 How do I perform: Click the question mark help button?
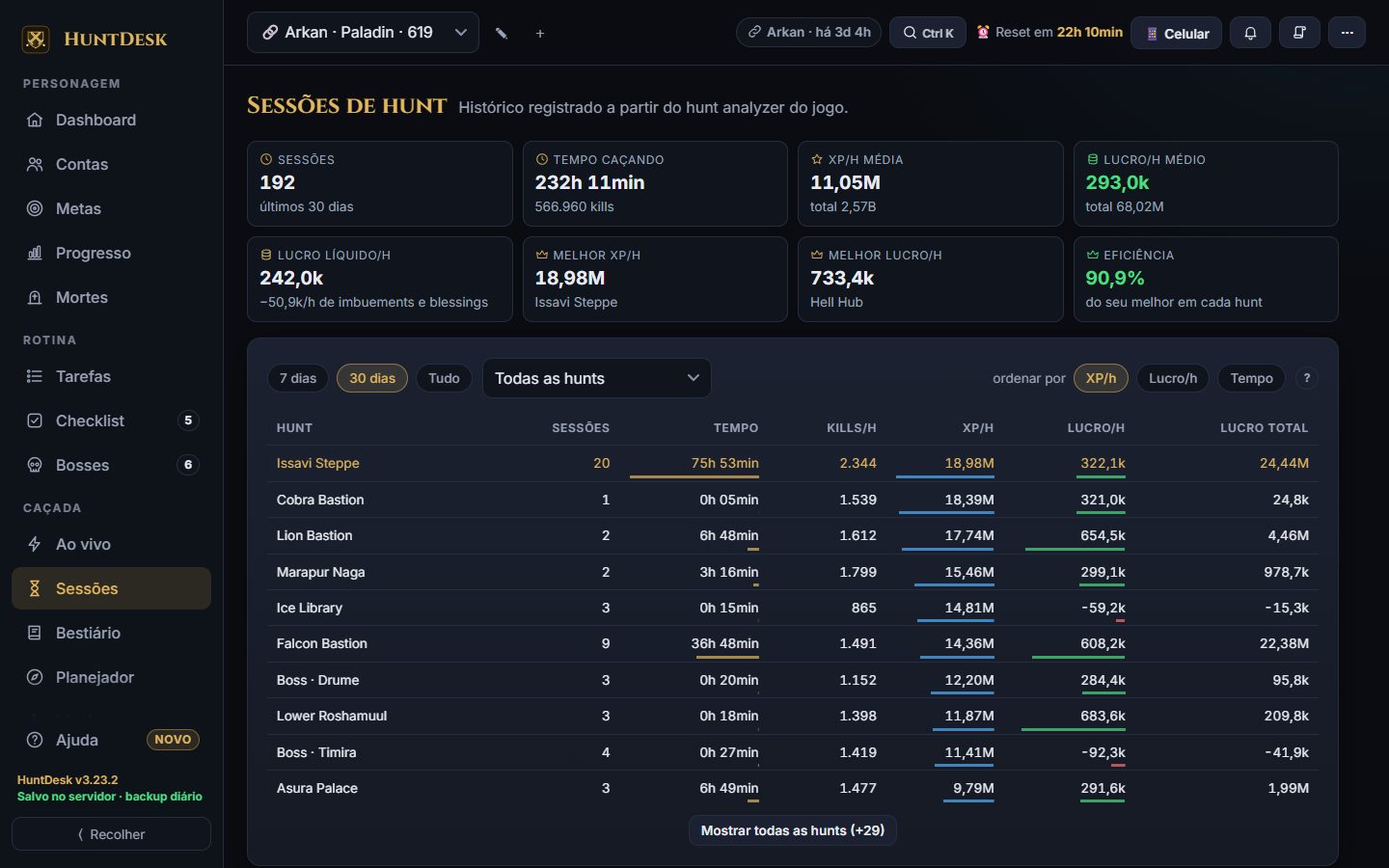(1307, 378)
